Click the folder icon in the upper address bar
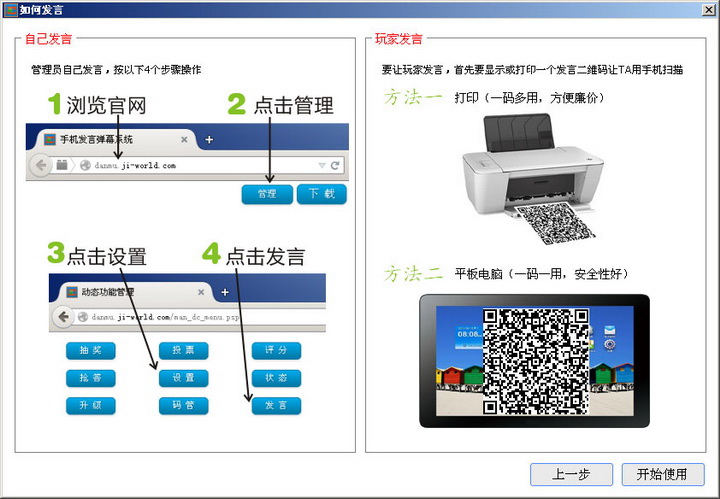 click(62, 165)
